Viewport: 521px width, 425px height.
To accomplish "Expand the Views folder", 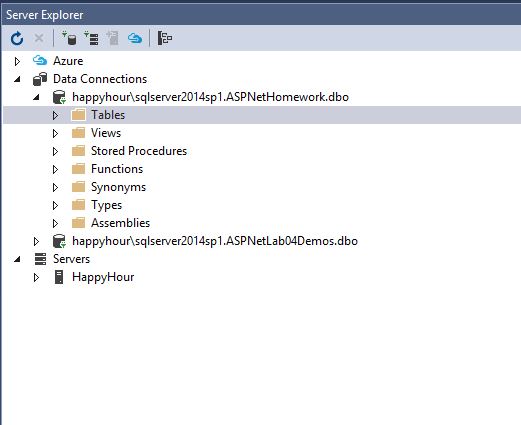I will [55, 133].
